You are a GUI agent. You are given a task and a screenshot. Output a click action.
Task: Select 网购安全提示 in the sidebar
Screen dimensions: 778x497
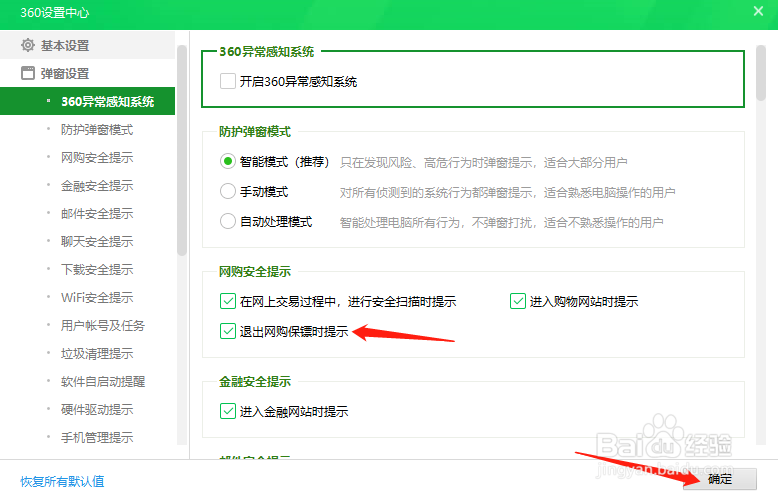pyautogui.click(x=97, y=158)
